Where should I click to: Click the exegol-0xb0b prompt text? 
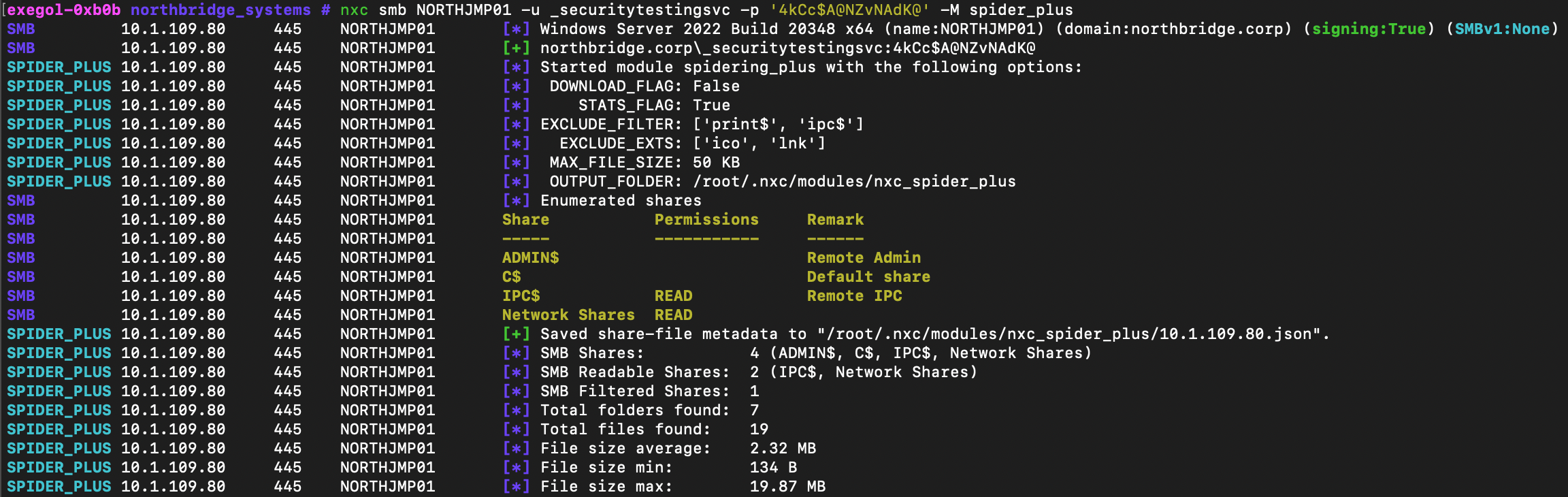(64, 10)
